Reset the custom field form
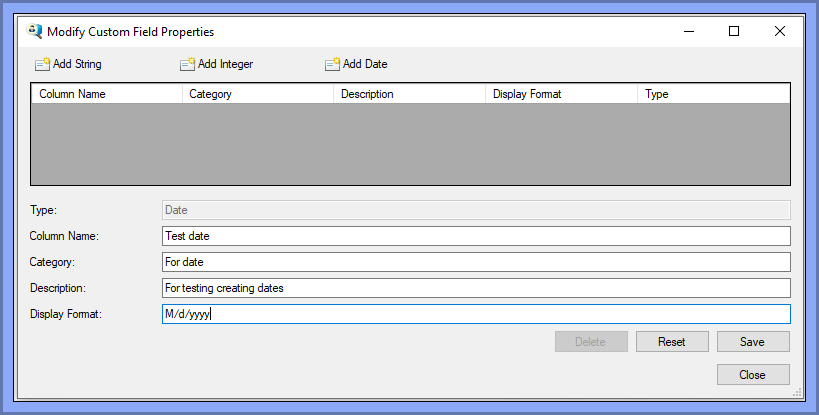Image resolution: width=819 pixels, height=415 pixels. [x=672, y=342]
